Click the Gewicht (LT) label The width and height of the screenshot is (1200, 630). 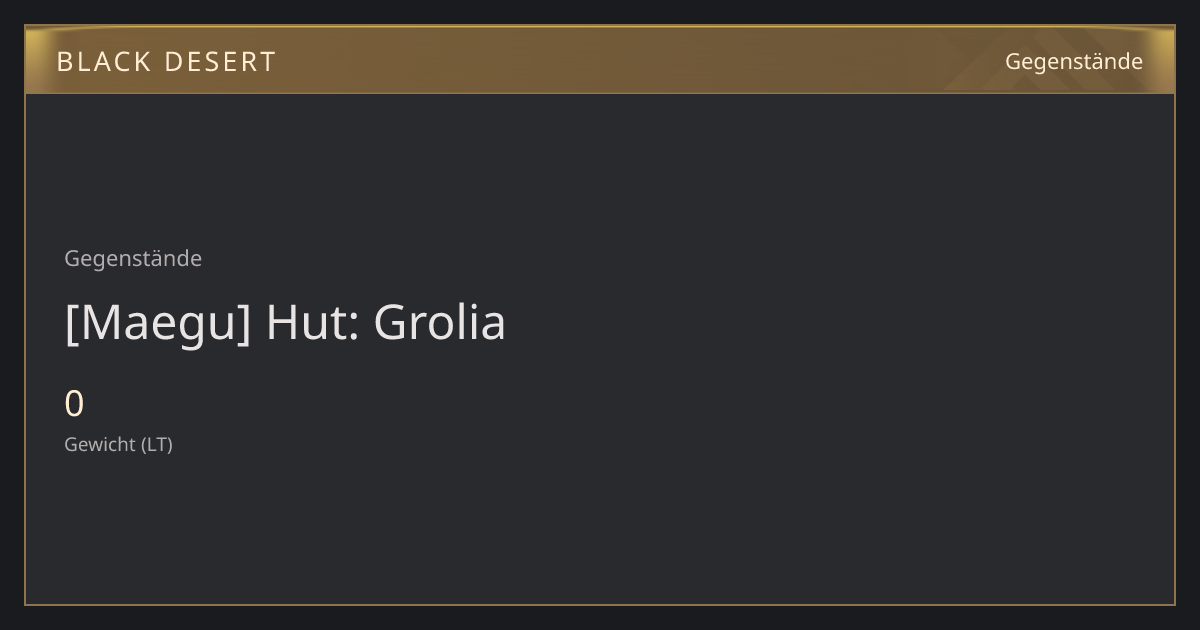tap(118, 444)
